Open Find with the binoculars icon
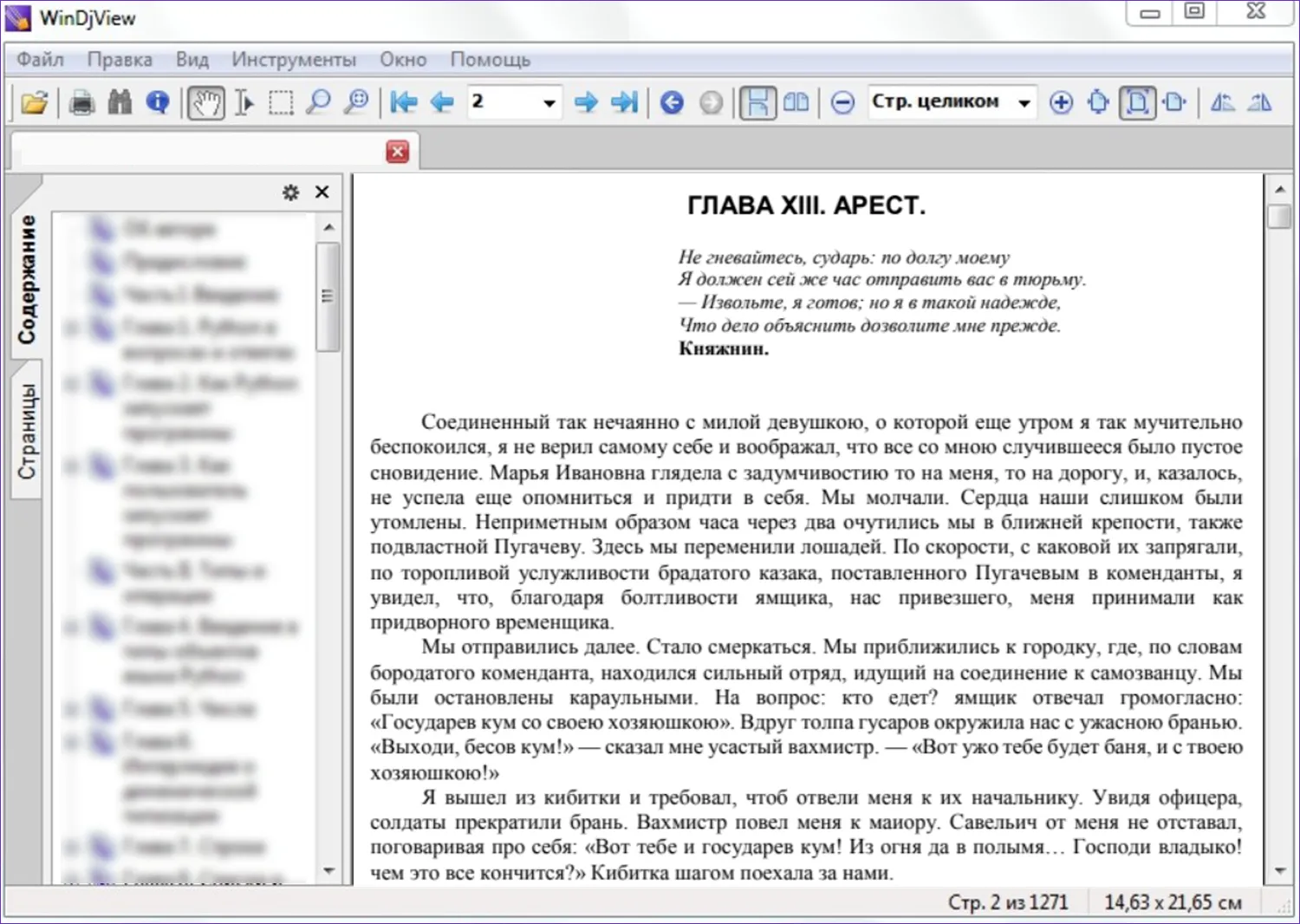Viewport: 1300px width, 924px height. pos(120,103)
